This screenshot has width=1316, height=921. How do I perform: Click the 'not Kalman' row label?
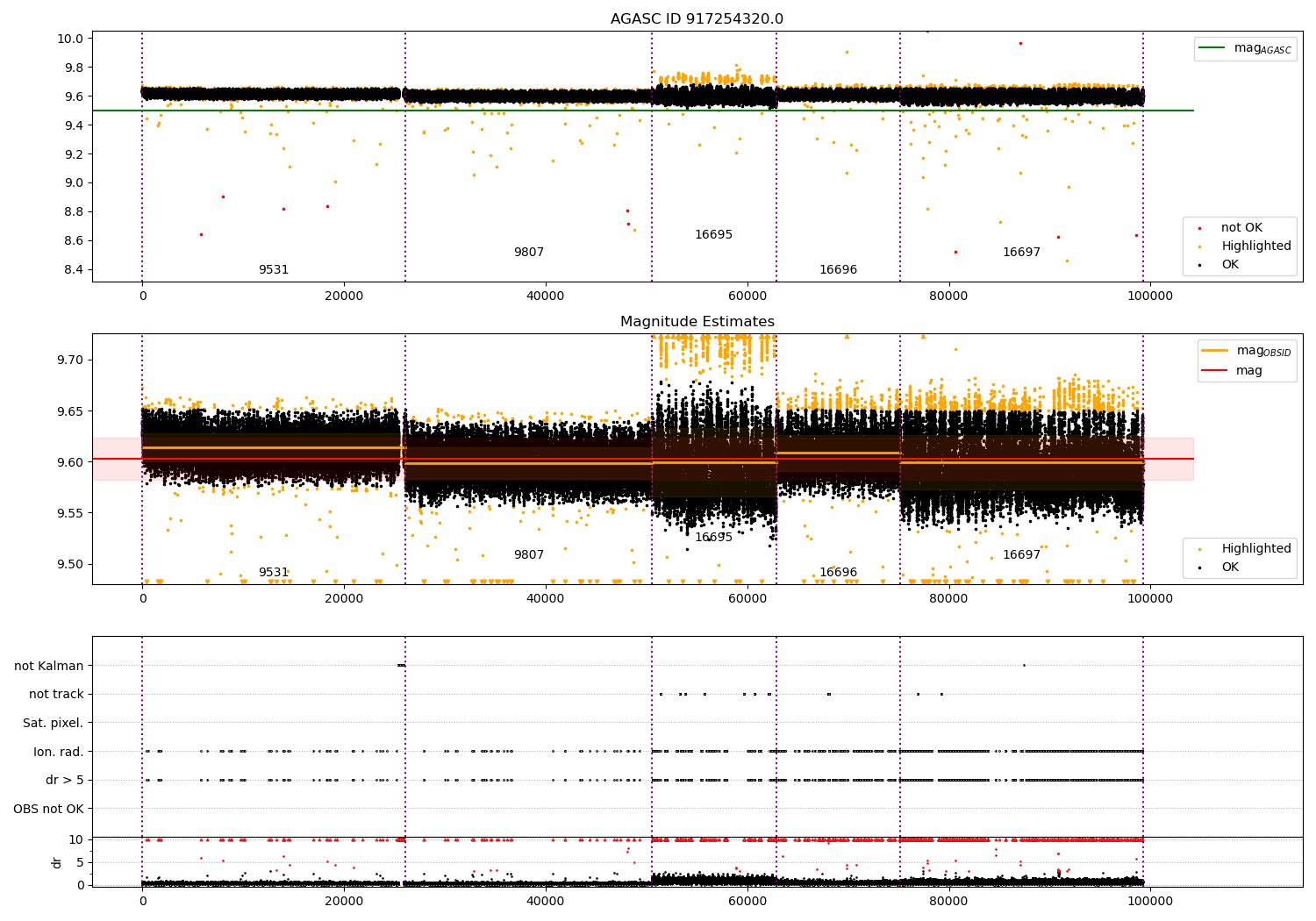click(49, 666)
